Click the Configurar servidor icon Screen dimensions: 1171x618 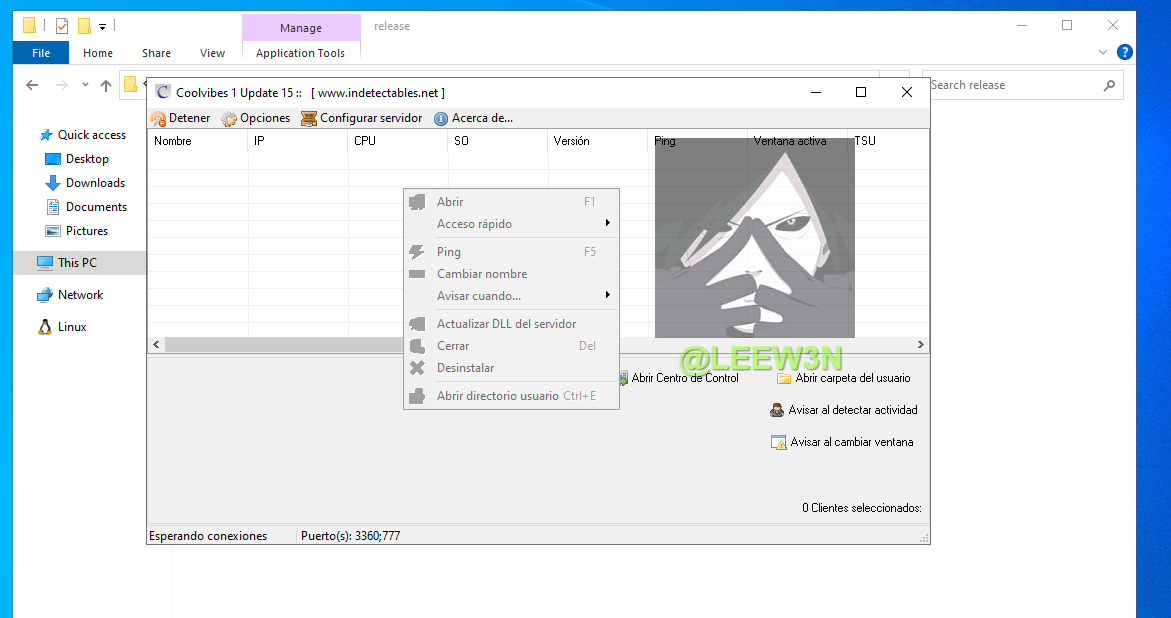pyautogui.click(x=309, y=118)
